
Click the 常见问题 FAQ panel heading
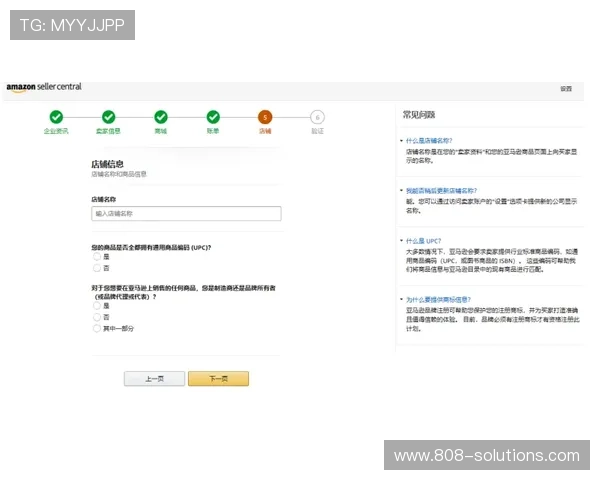pos(419,115)
